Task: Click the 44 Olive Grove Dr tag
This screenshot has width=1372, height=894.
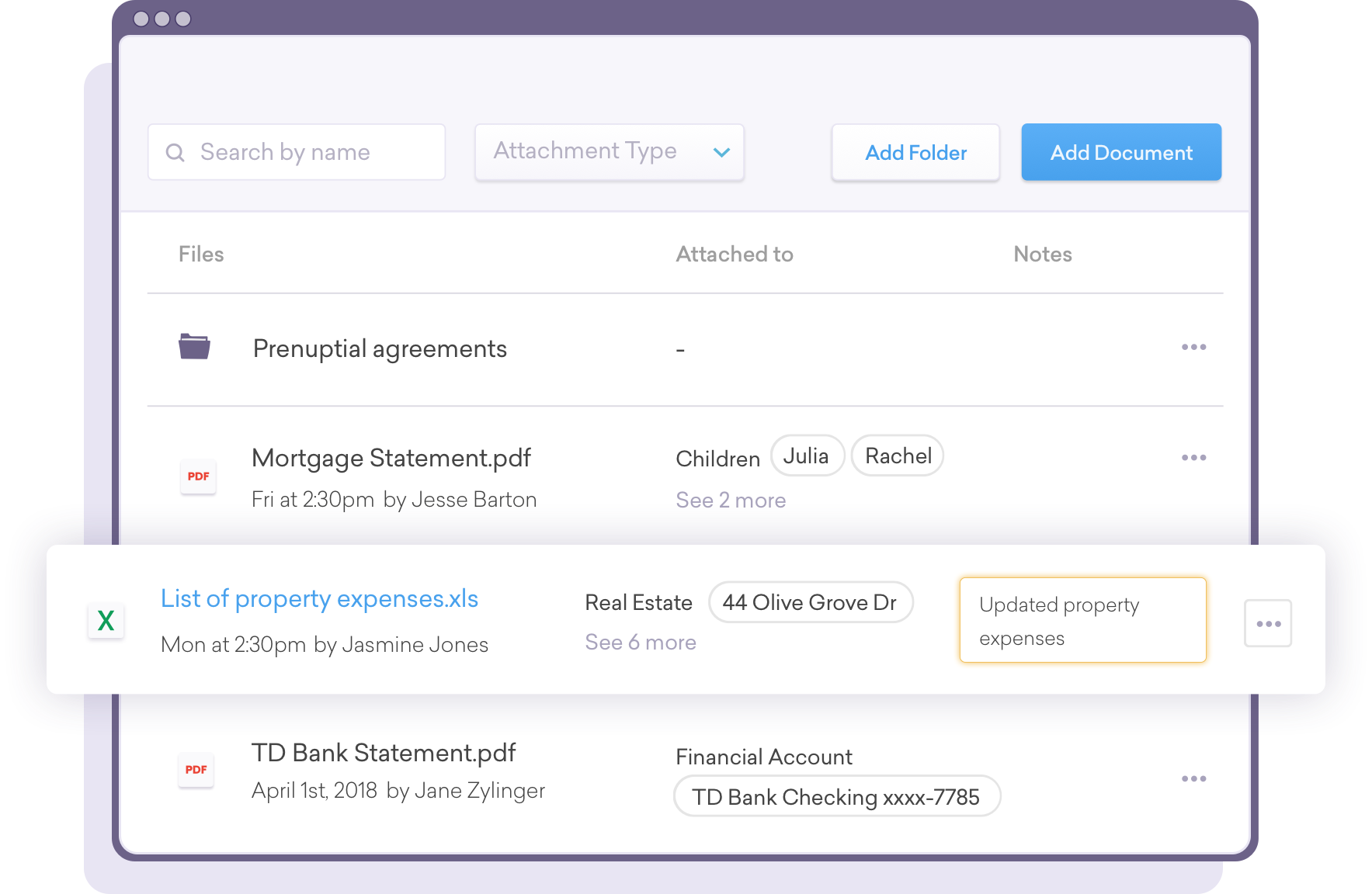Action: (810, 602)
